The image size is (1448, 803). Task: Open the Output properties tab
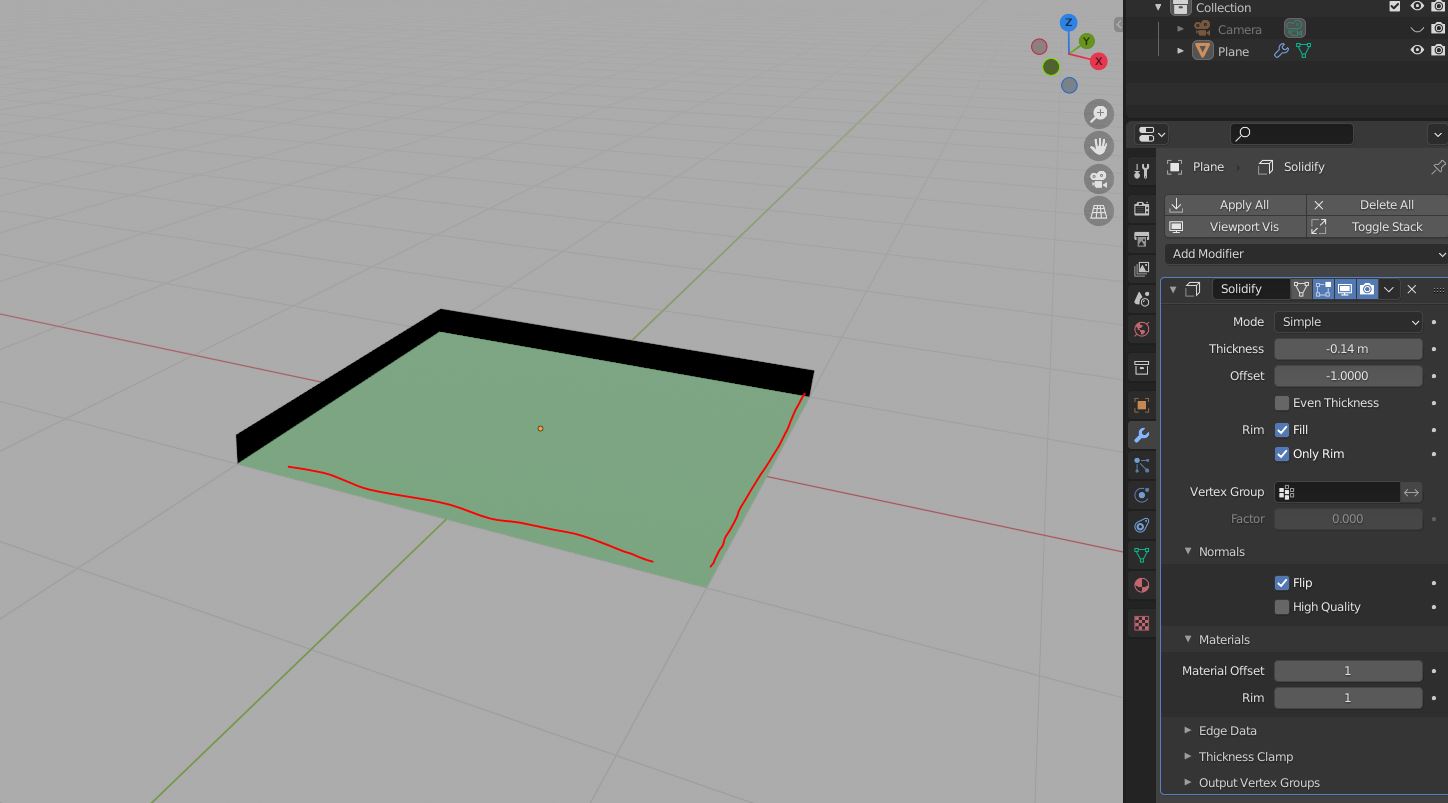click(x=1141, y=238)
